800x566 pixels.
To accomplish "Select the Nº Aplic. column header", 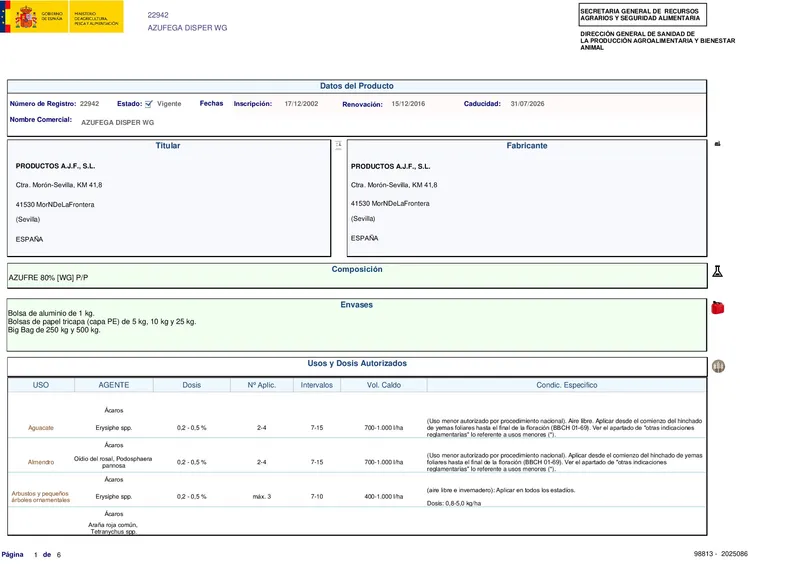I will (x=262, y=385).
